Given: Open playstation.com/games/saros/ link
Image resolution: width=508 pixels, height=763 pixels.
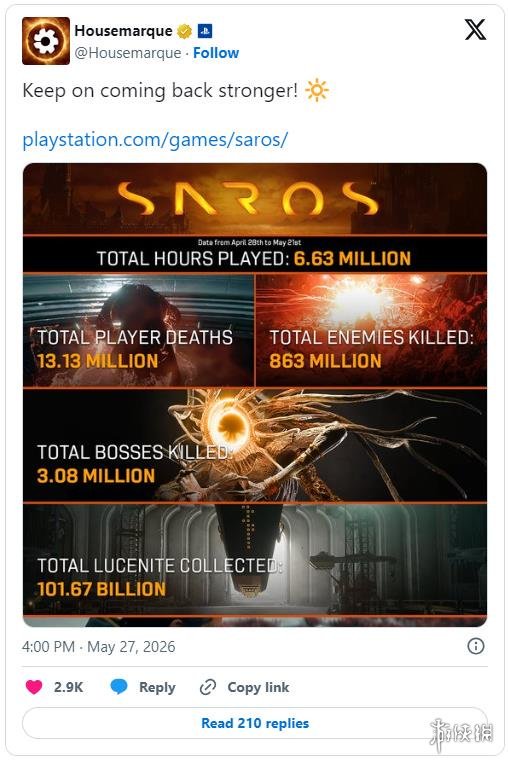Looking at the screenshot, I should pyautogui.click(x=155, y=140).
